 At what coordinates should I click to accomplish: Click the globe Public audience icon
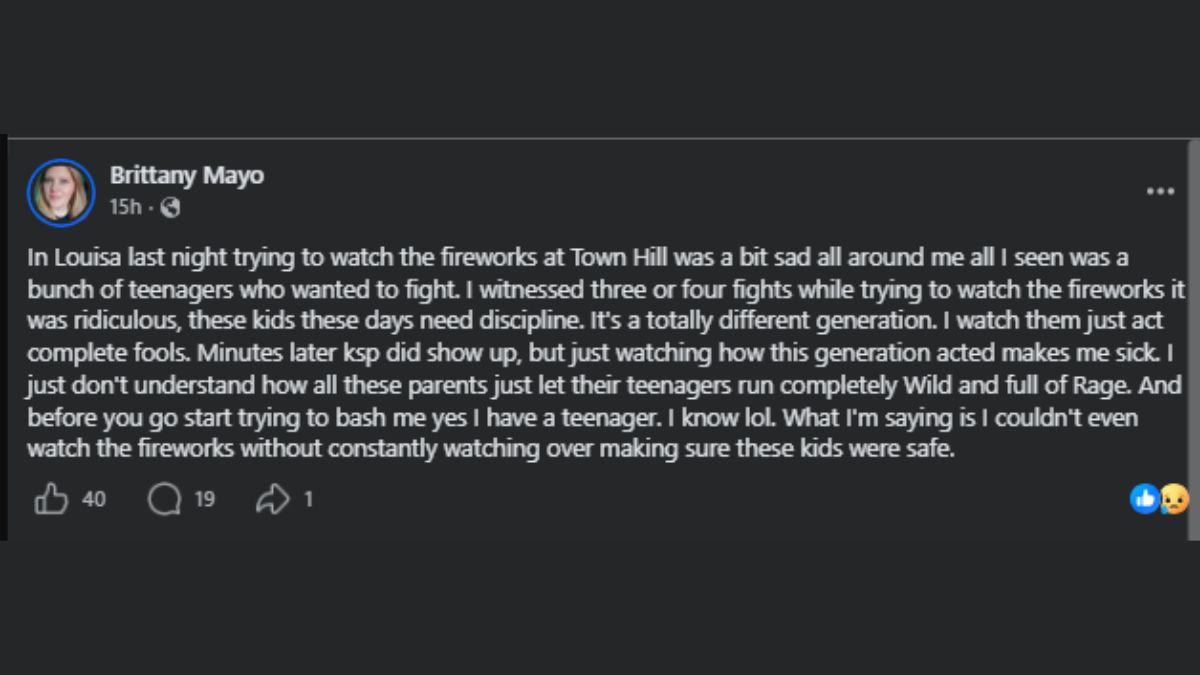(x=170, y=207)
